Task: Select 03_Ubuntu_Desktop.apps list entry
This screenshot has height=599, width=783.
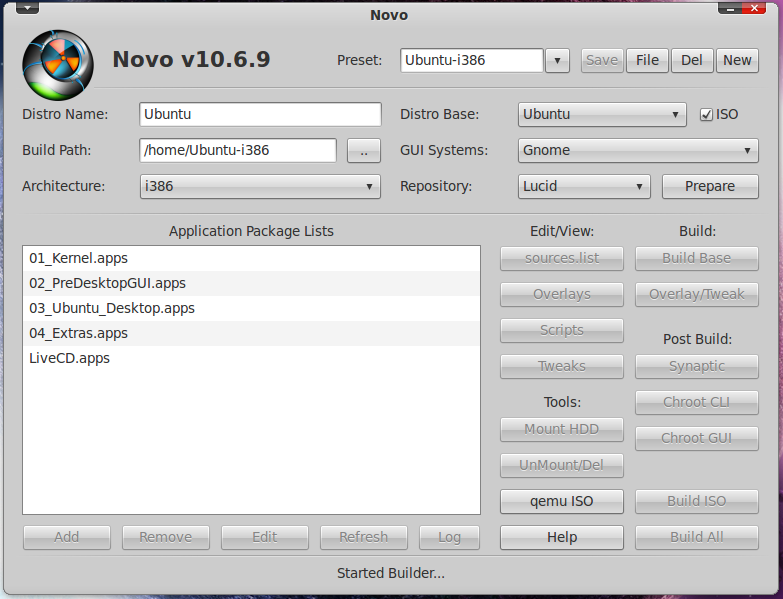Action: [x=251, y=308]
